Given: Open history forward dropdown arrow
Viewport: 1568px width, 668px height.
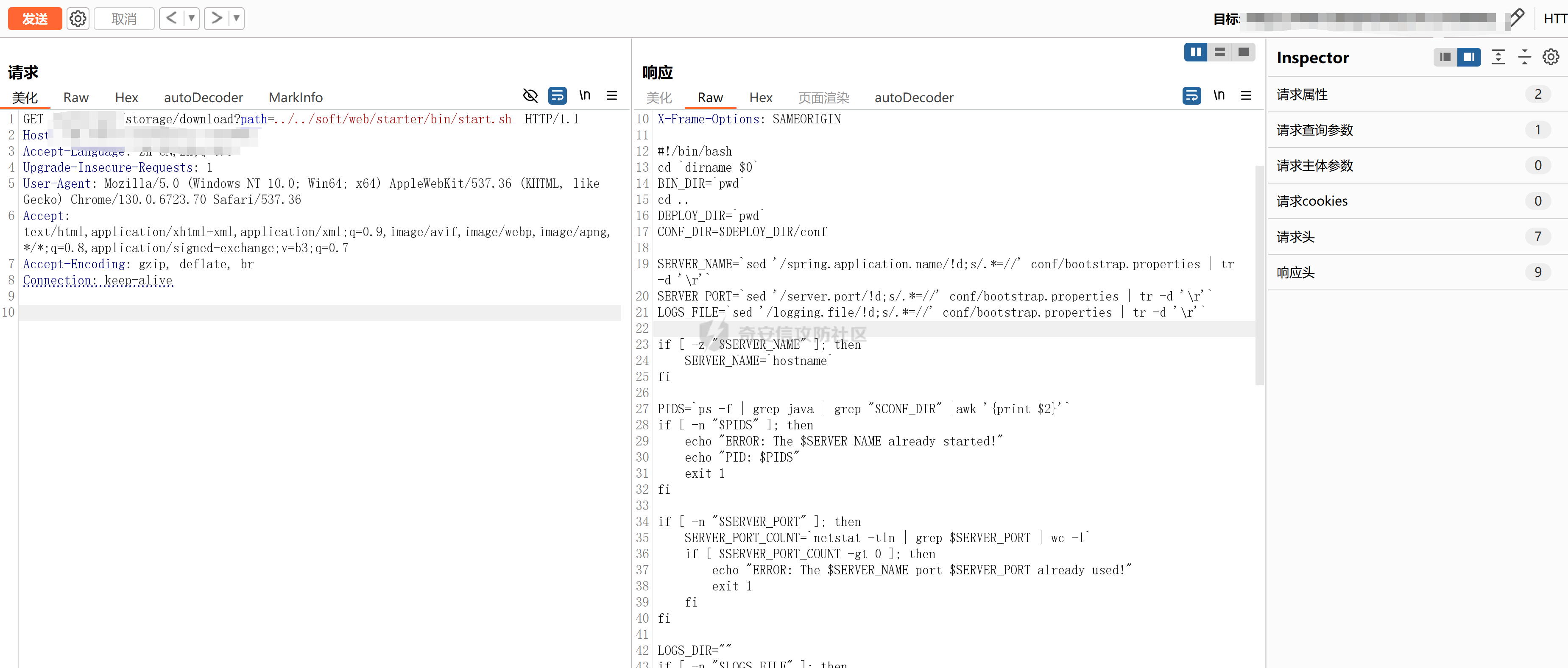Looking at the screenshot, I should [x=236, y=18].
